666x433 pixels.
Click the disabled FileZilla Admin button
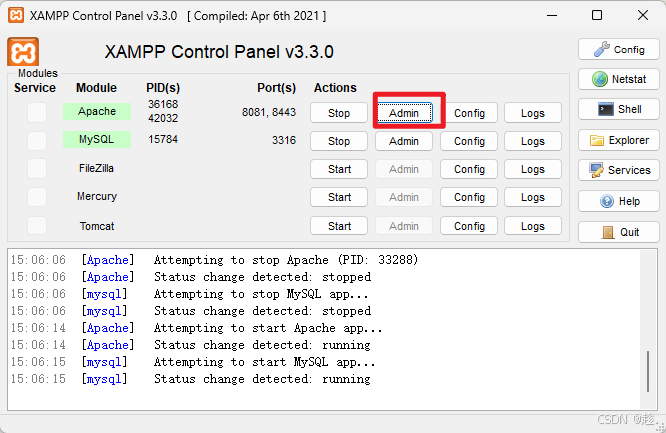(404, 169)
